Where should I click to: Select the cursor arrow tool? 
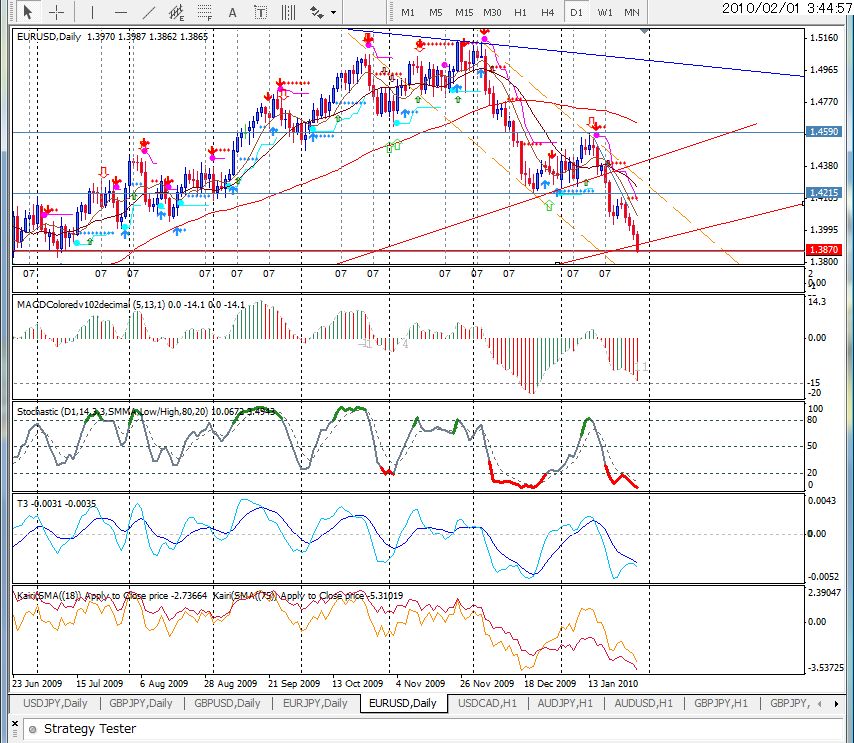point(28,11)
